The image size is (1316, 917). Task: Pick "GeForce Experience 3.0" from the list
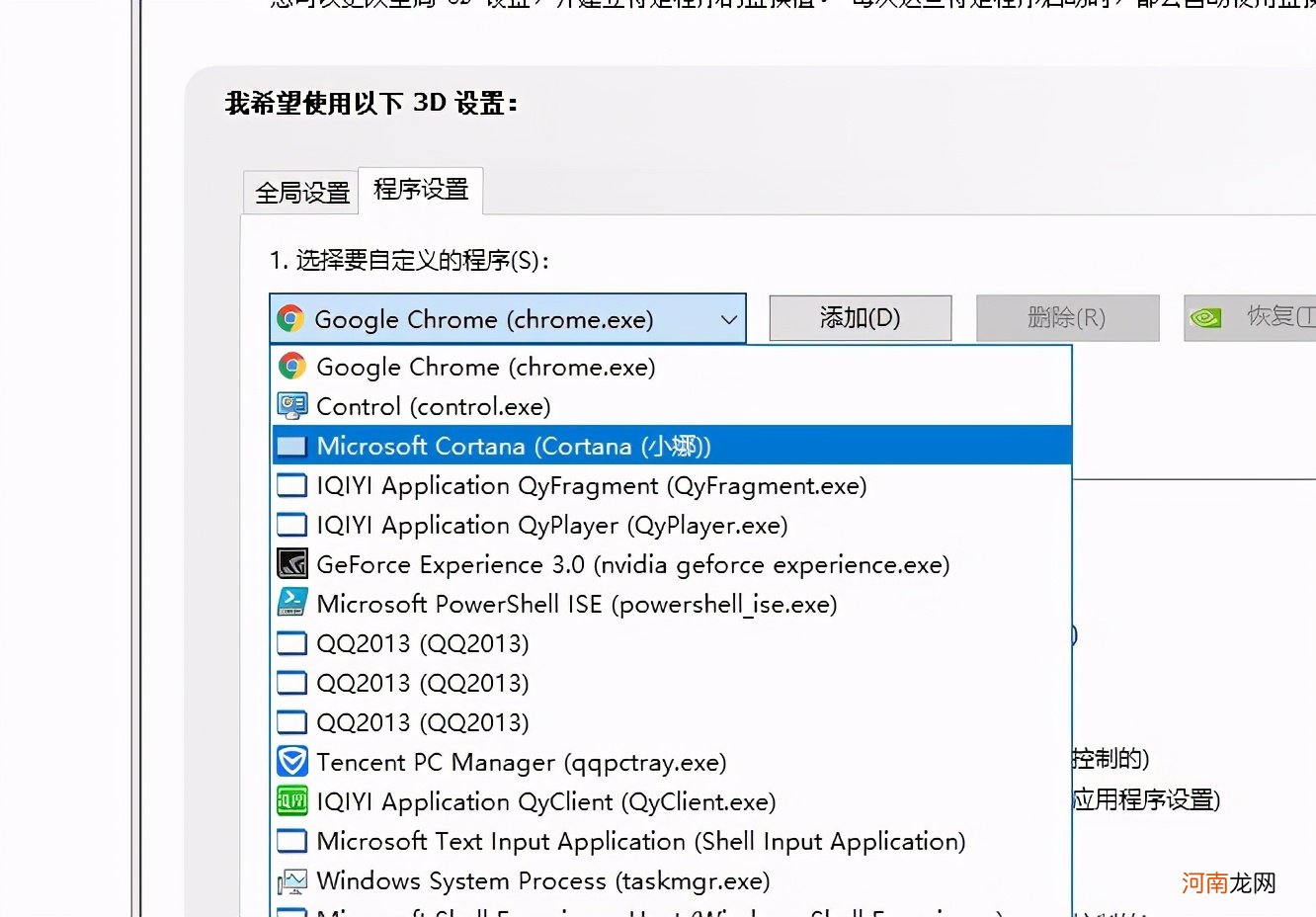pos(672,564)
